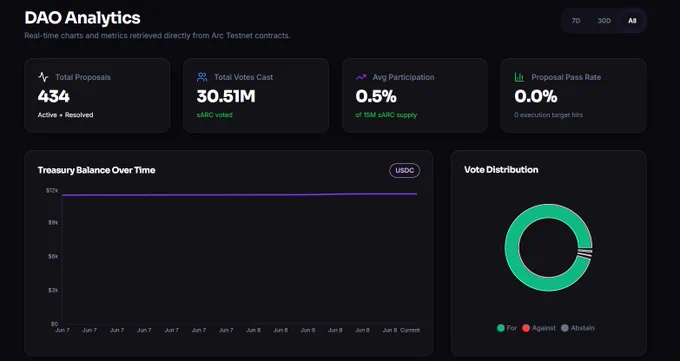Click the gray Abstain legend dot
This screenshot has height=361, width=680.
coord(565,328)
